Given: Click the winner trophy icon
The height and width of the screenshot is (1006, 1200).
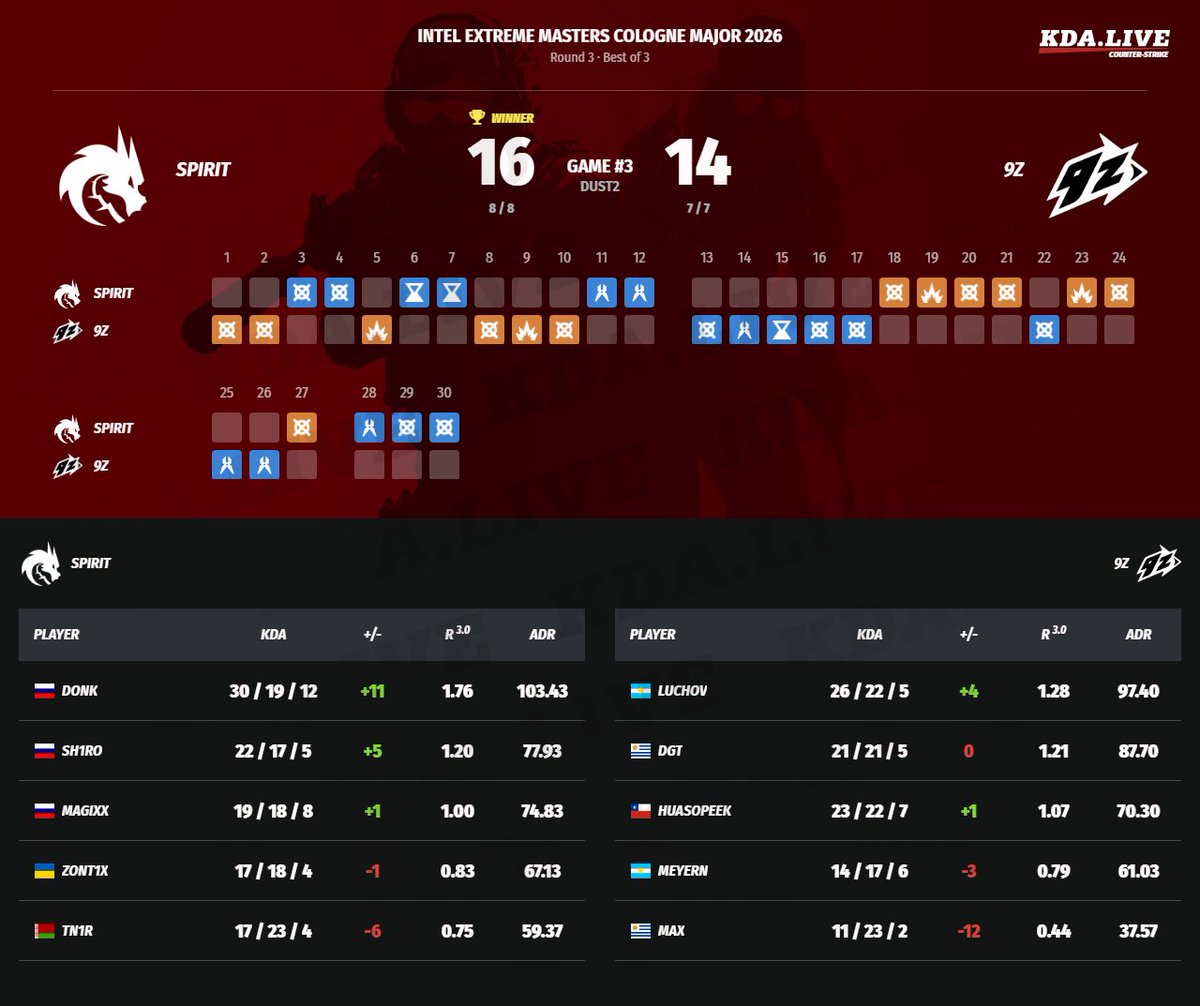Looking at the screenshot, I should click(x=477, y=118).
